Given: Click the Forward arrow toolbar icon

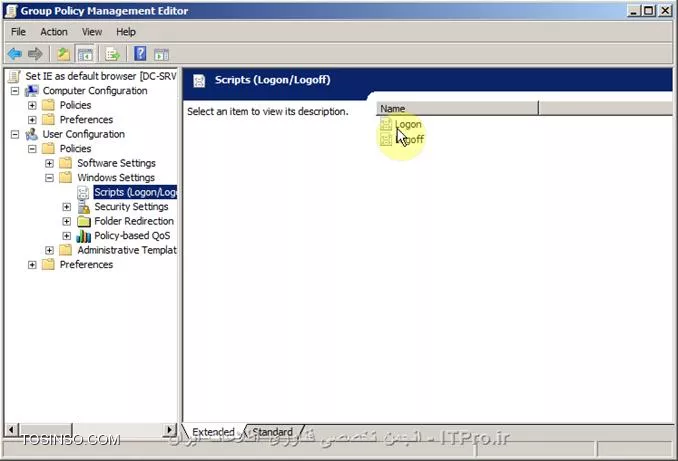Looking at the screenshot, I should click(x=35, y=54).
